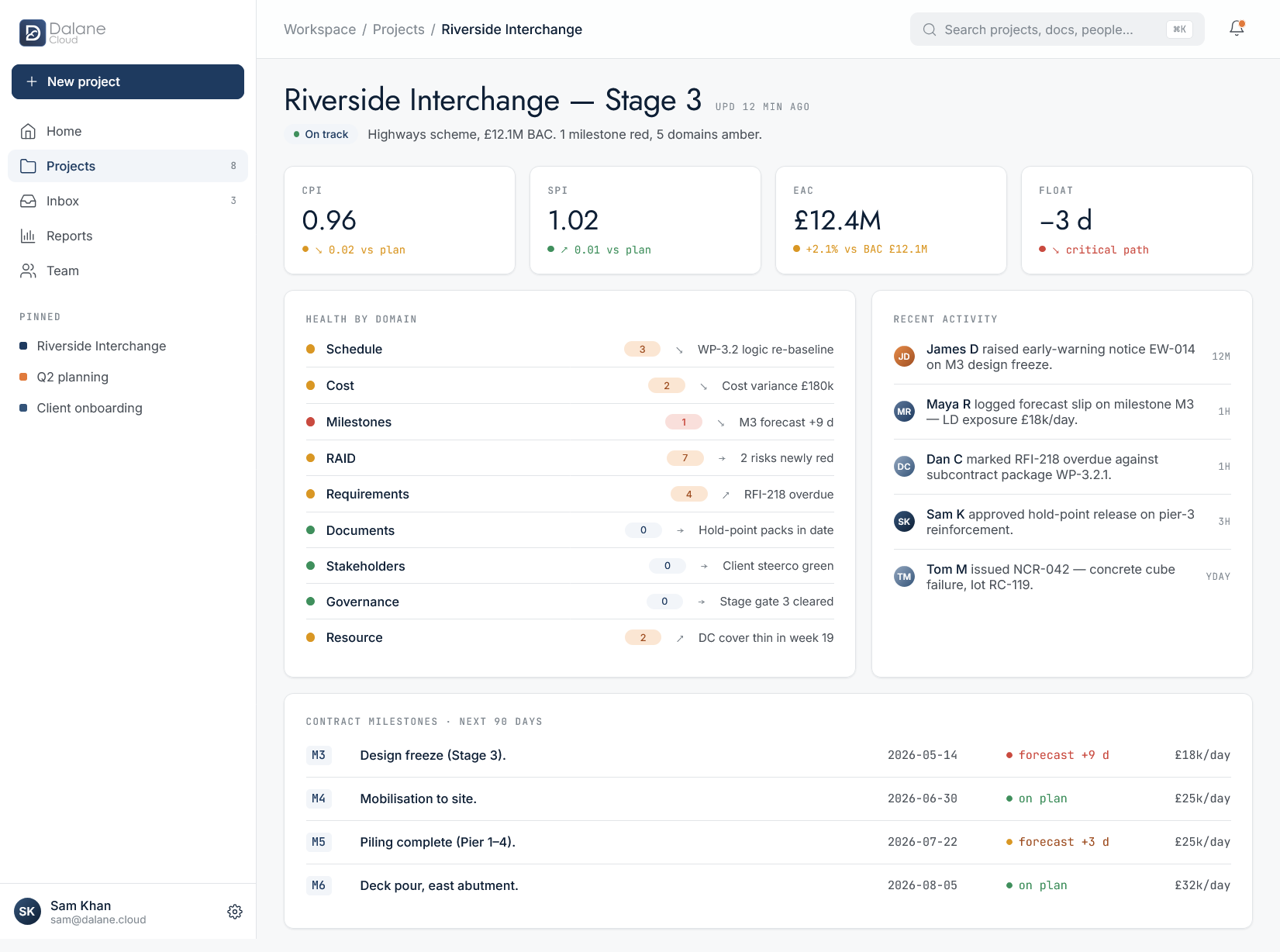Click the £32k/day rate
The height and width of the screenshot is (952, 1280).
pos(1202,885)
